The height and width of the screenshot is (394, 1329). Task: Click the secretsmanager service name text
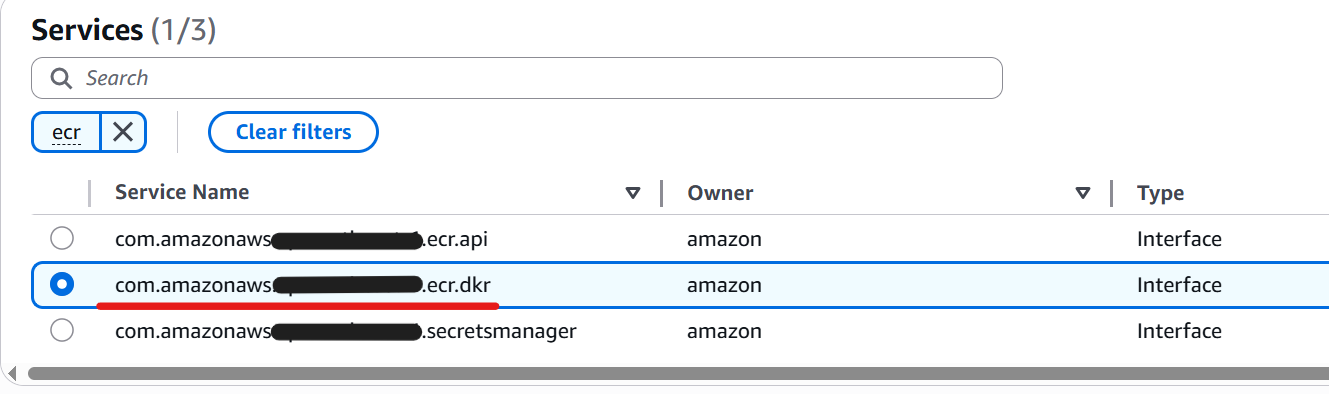pyautogui.click(x=346, y=331)
